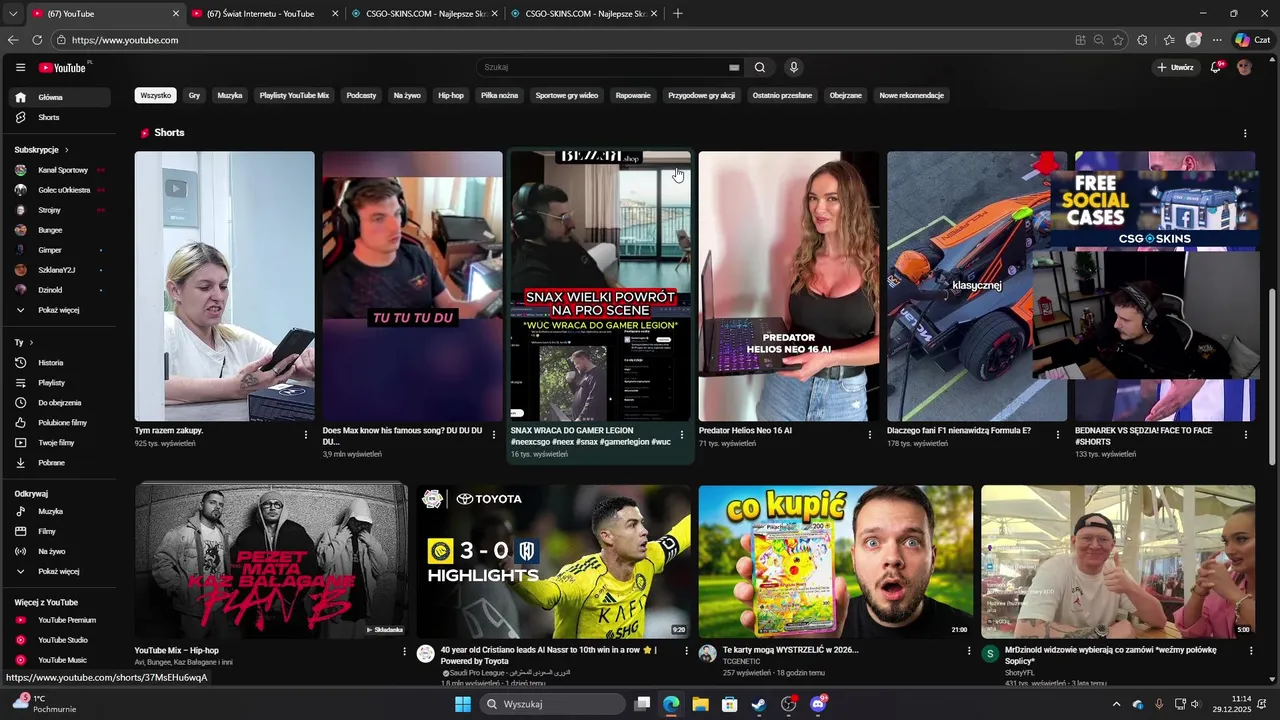Select the Hip-hop filter chip
The image size is (1280, 720).
point(451,95)
